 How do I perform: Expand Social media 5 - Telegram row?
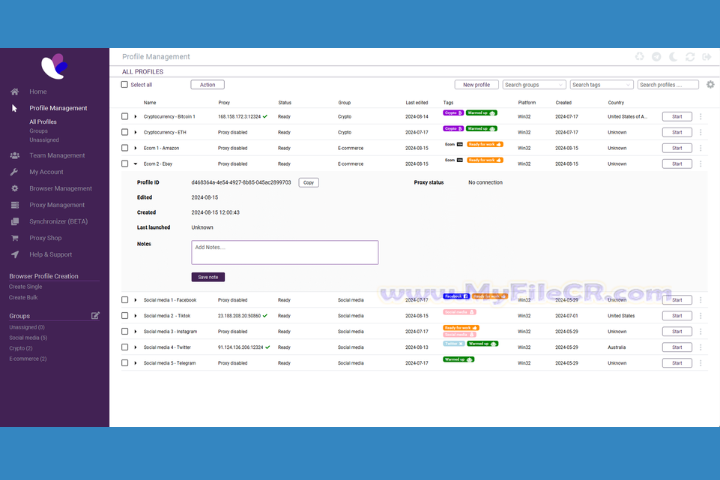click(135, 363)
